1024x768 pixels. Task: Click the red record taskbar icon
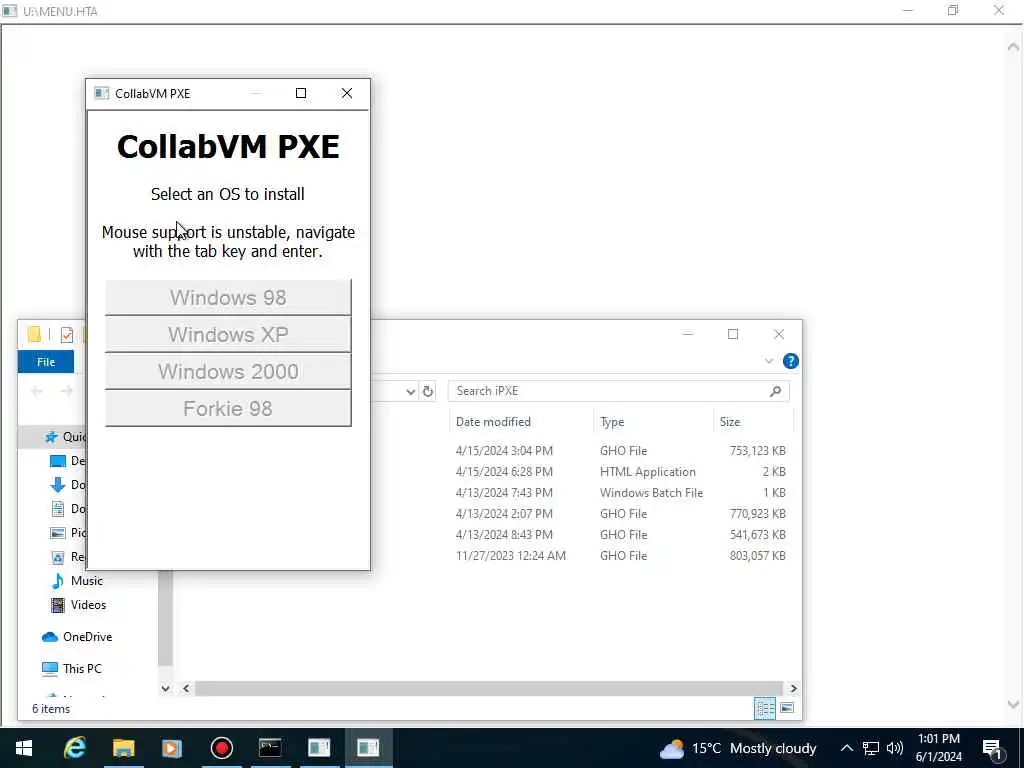tap(221, 748)
